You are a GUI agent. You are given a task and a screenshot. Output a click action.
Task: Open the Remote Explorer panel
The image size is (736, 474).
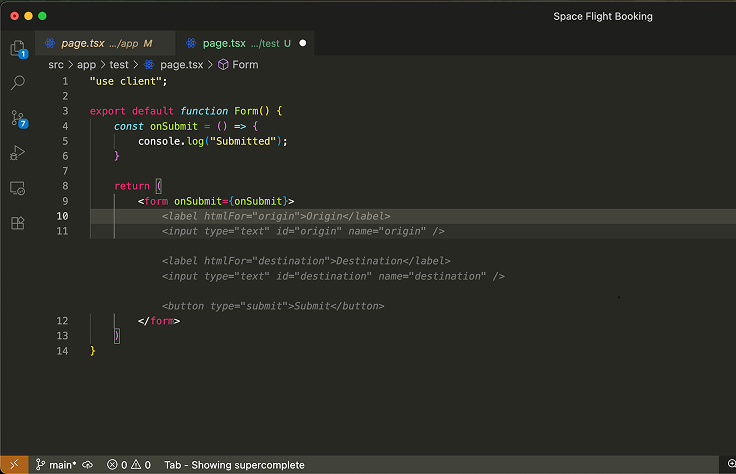17,188
